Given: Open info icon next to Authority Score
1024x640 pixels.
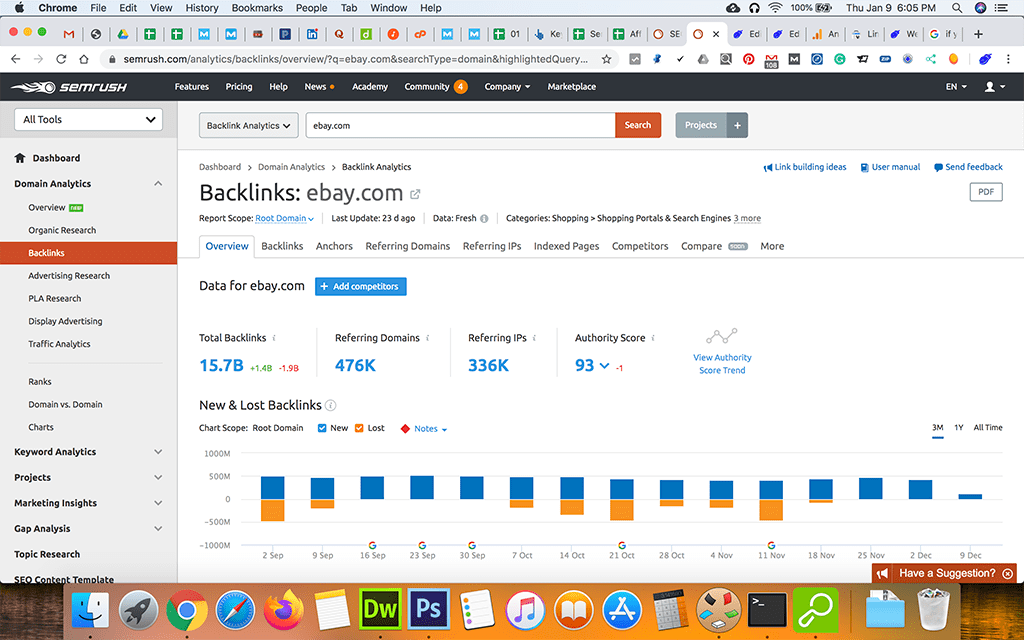Looking at the screenshot, I should point(653,338).
